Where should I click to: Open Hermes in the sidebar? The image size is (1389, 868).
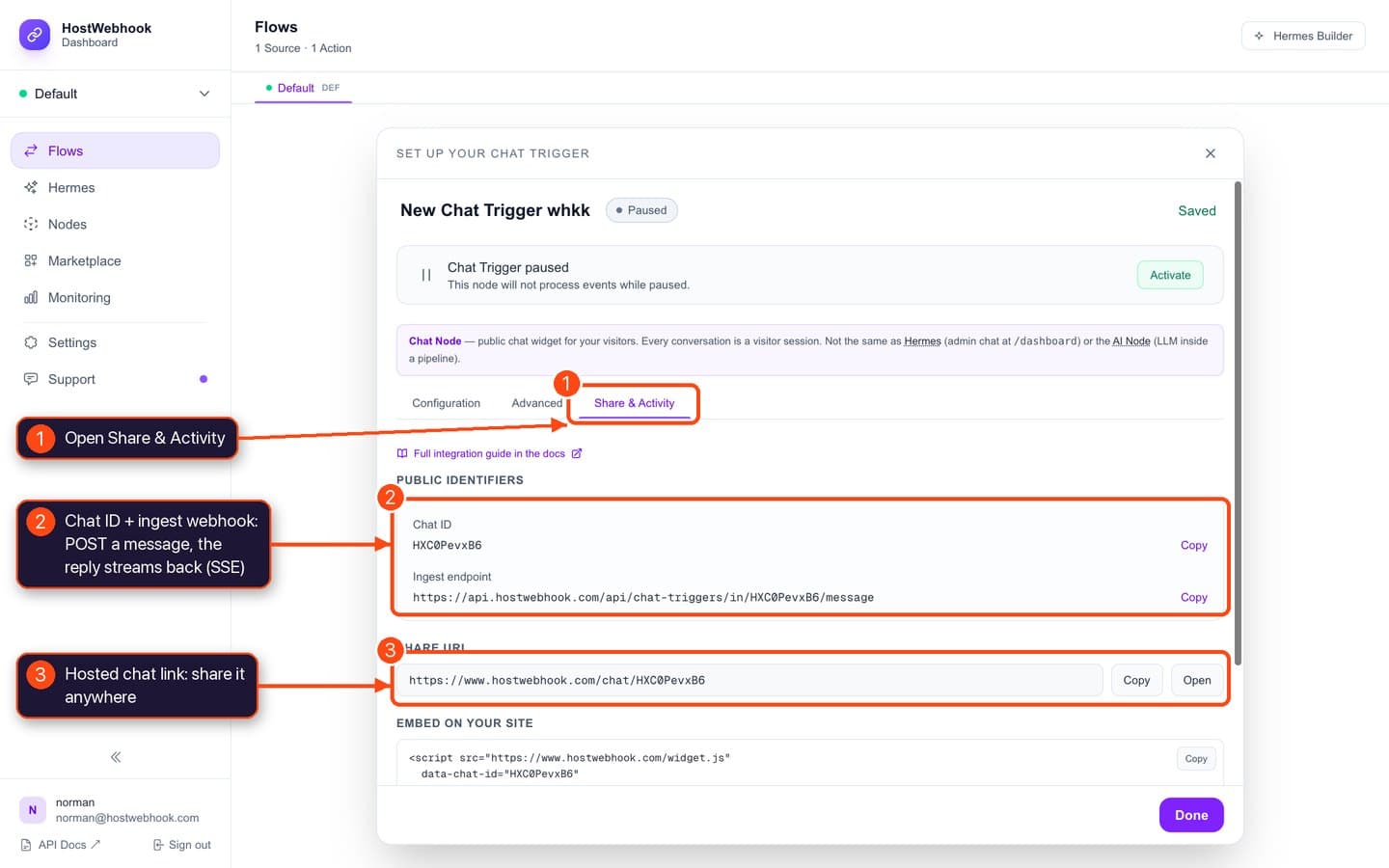[115, 187]
